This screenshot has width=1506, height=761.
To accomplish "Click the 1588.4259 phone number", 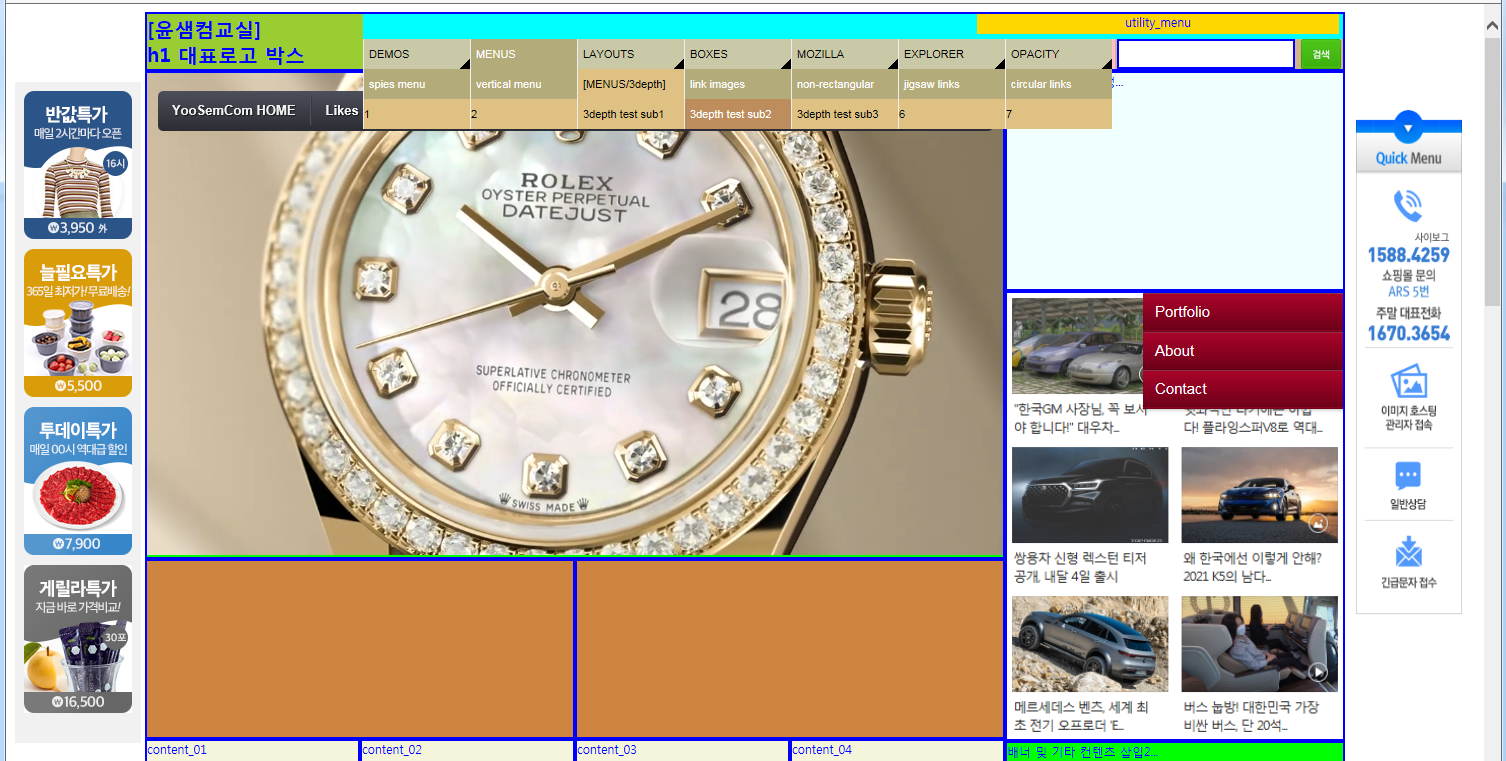I will (1409, 255).
